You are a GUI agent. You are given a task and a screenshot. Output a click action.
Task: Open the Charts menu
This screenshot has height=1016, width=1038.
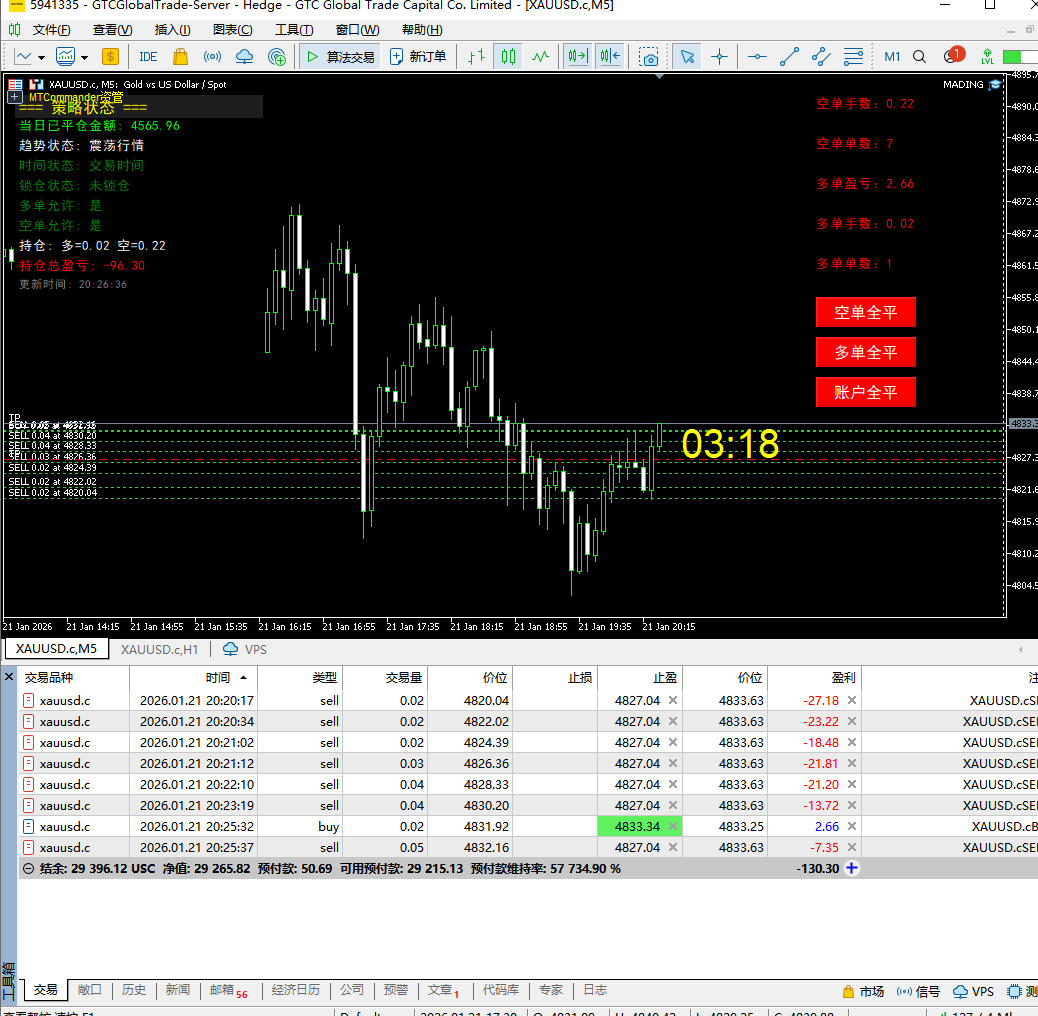(232, 30)
